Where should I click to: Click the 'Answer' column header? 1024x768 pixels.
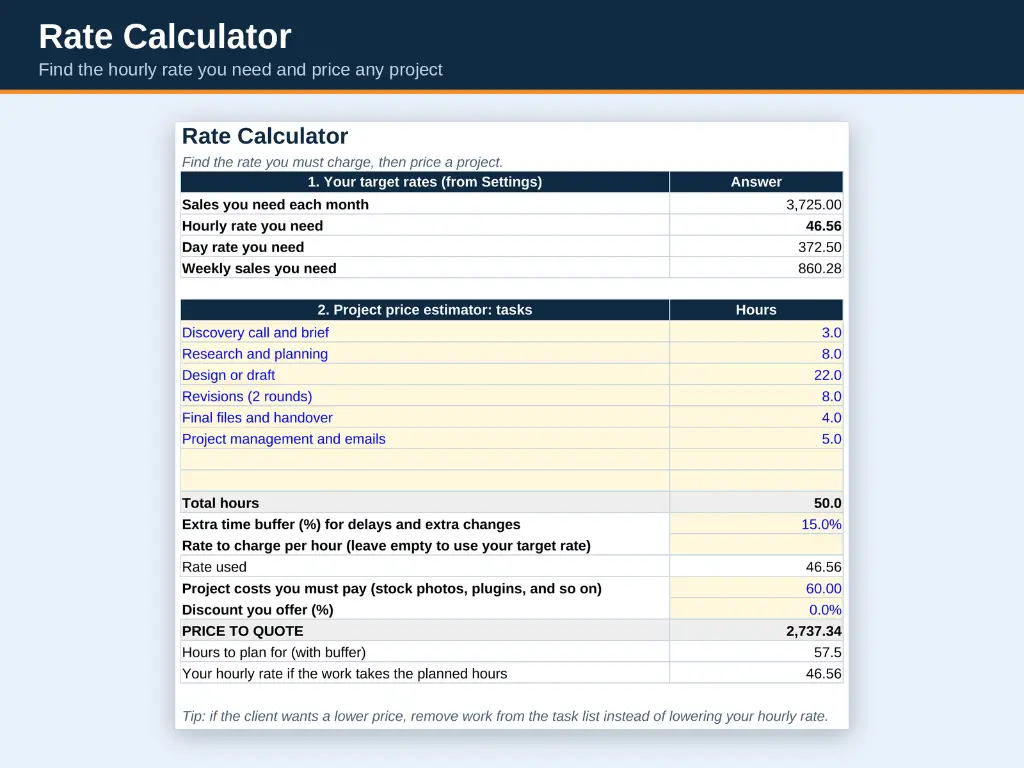[756, 182]
